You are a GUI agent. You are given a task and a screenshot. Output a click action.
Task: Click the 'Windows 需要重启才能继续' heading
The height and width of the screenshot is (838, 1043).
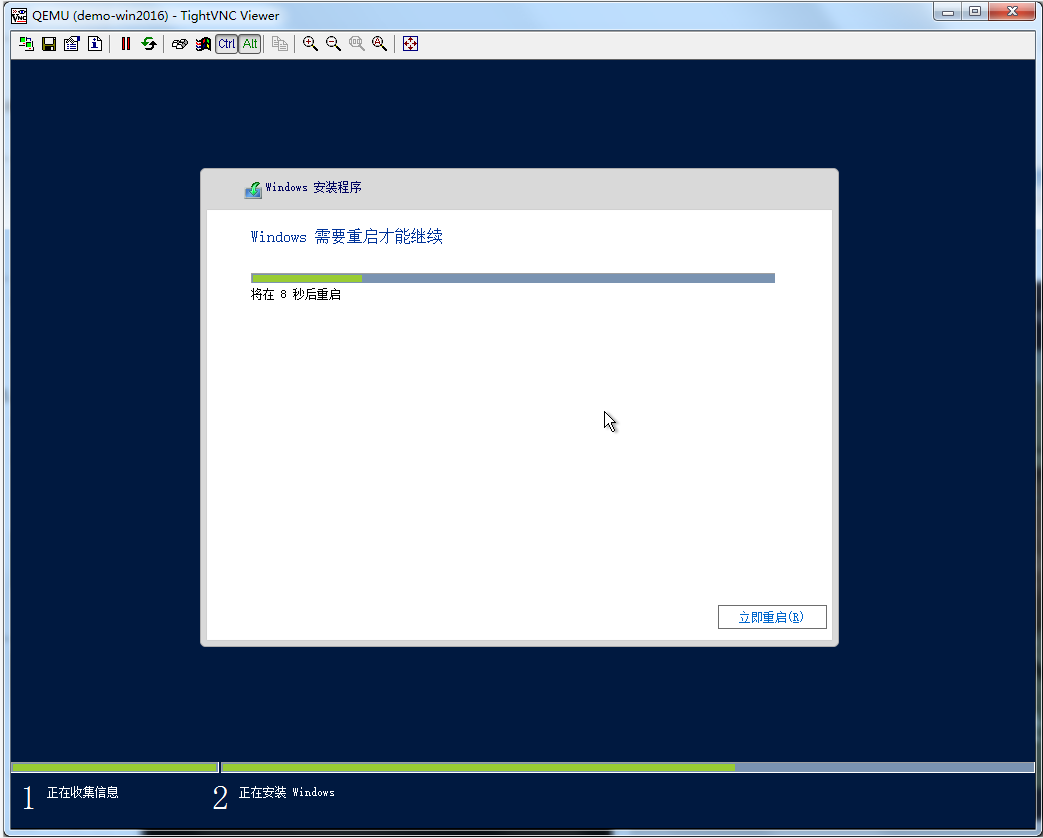click(x=347, y=237)
